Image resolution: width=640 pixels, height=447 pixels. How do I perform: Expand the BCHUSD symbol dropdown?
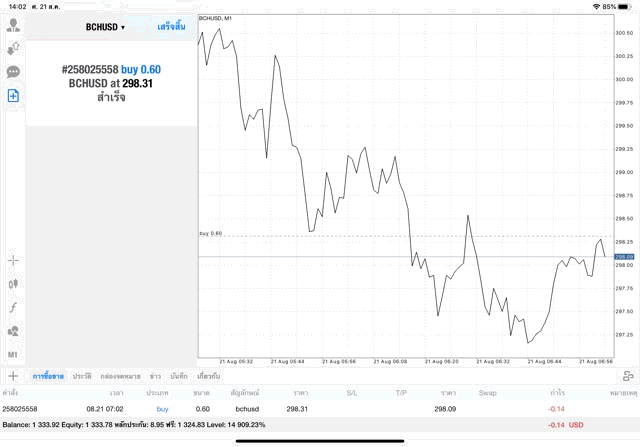(x=106, y=27)
